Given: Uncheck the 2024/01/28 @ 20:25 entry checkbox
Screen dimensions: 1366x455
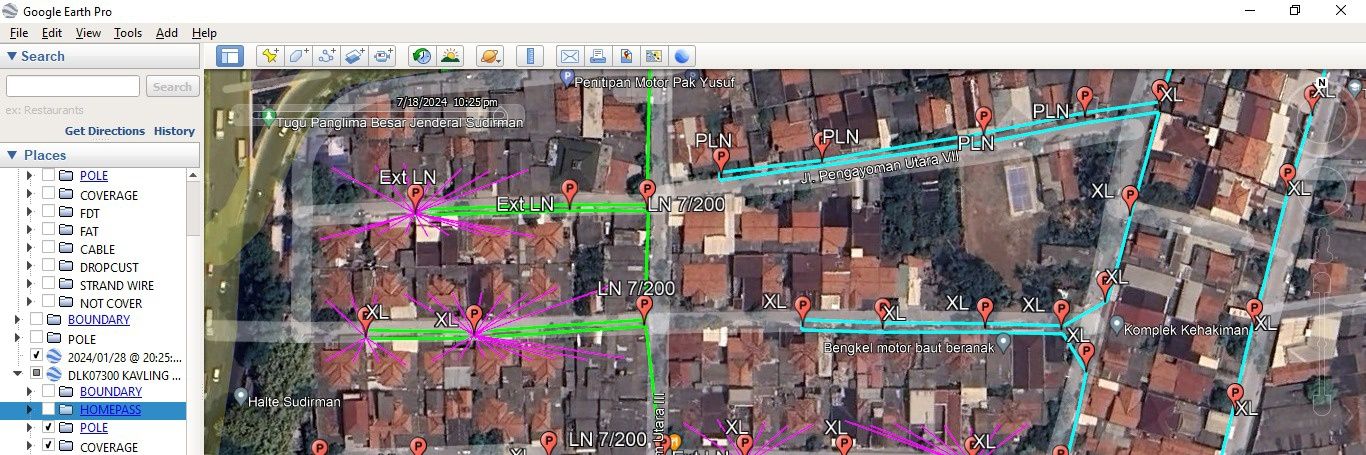Looking at the screenshot, I should click(x=36, y=356).
